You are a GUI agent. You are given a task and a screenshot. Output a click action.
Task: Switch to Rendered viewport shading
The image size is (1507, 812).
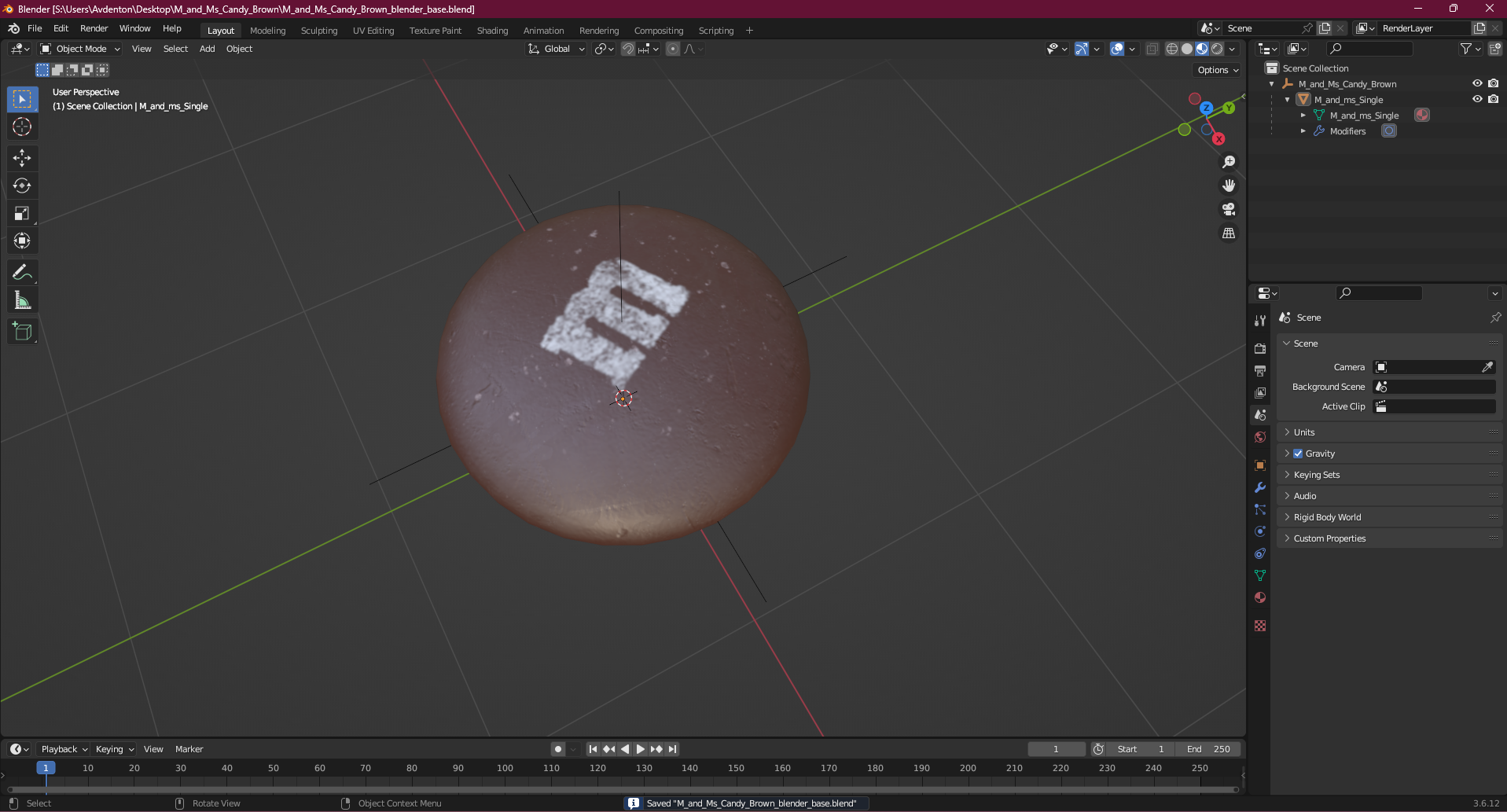coord(1217,49)
